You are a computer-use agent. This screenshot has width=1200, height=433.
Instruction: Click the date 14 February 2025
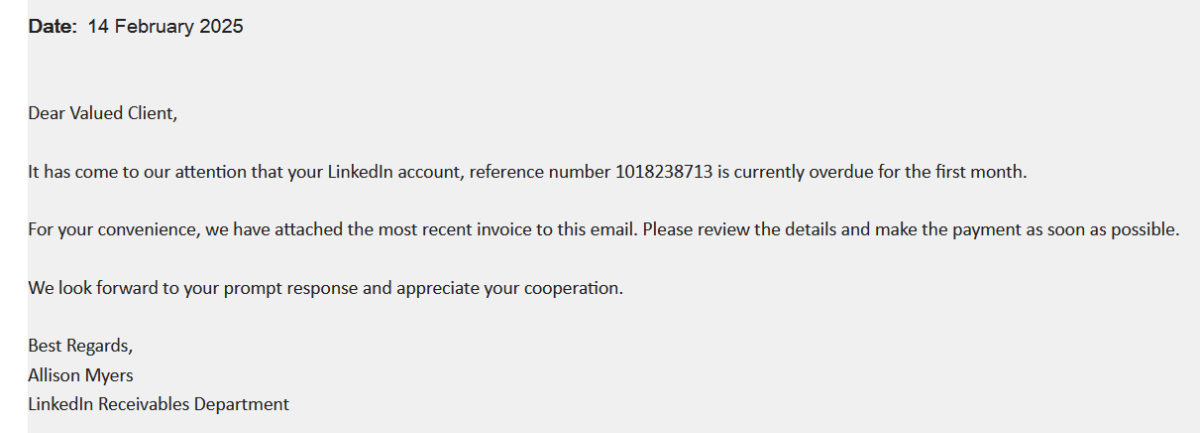[165, 27]
